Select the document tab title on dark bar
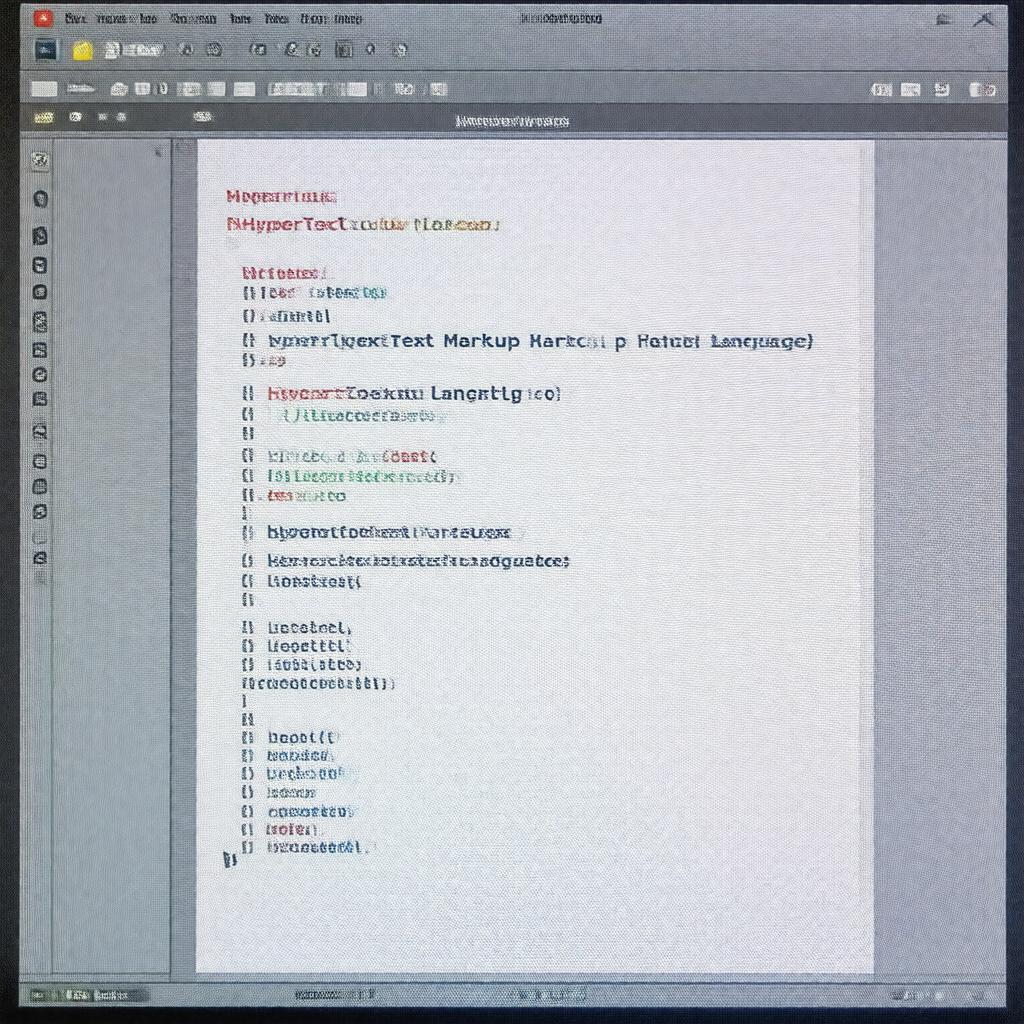 [x=512, y=121]
